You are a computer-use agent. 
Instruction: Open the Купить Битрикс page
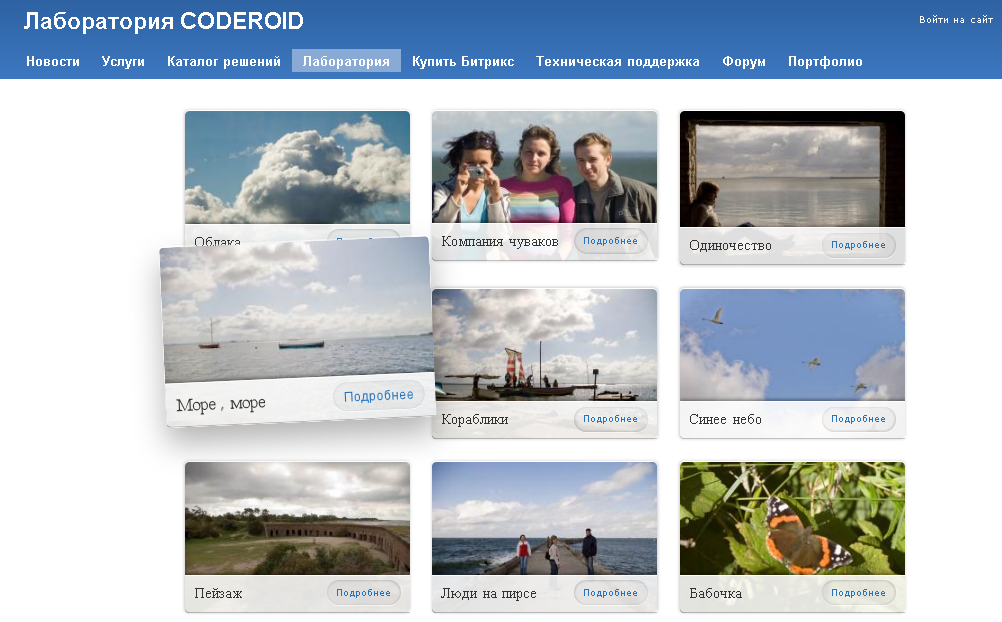point(463,61)
